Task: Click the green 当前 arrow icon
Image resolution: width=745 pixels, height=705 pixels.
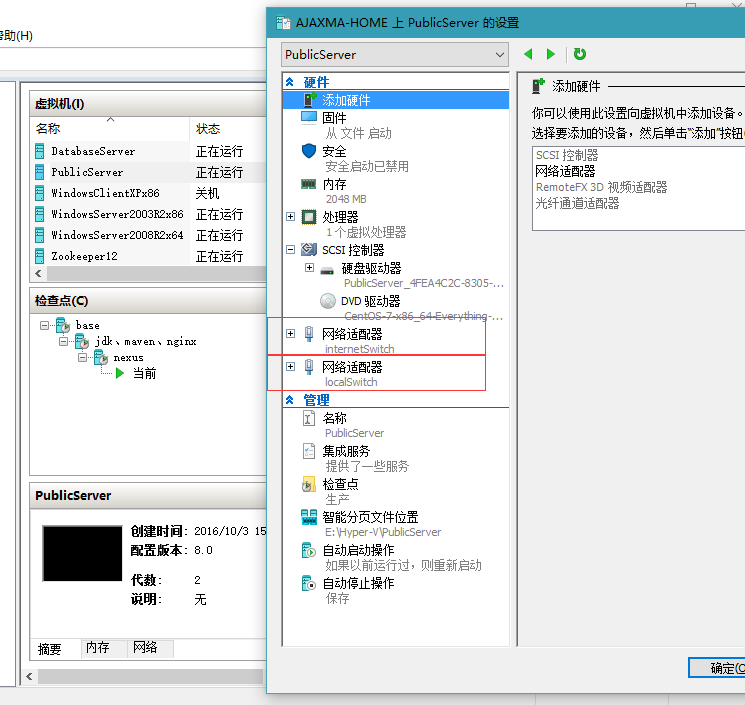Action: (x=120, y=373)
